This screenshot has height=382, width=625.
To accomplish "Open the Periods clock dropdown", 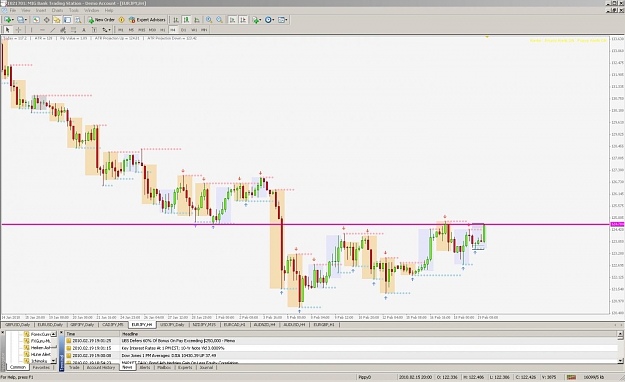I will coord(269,20).
